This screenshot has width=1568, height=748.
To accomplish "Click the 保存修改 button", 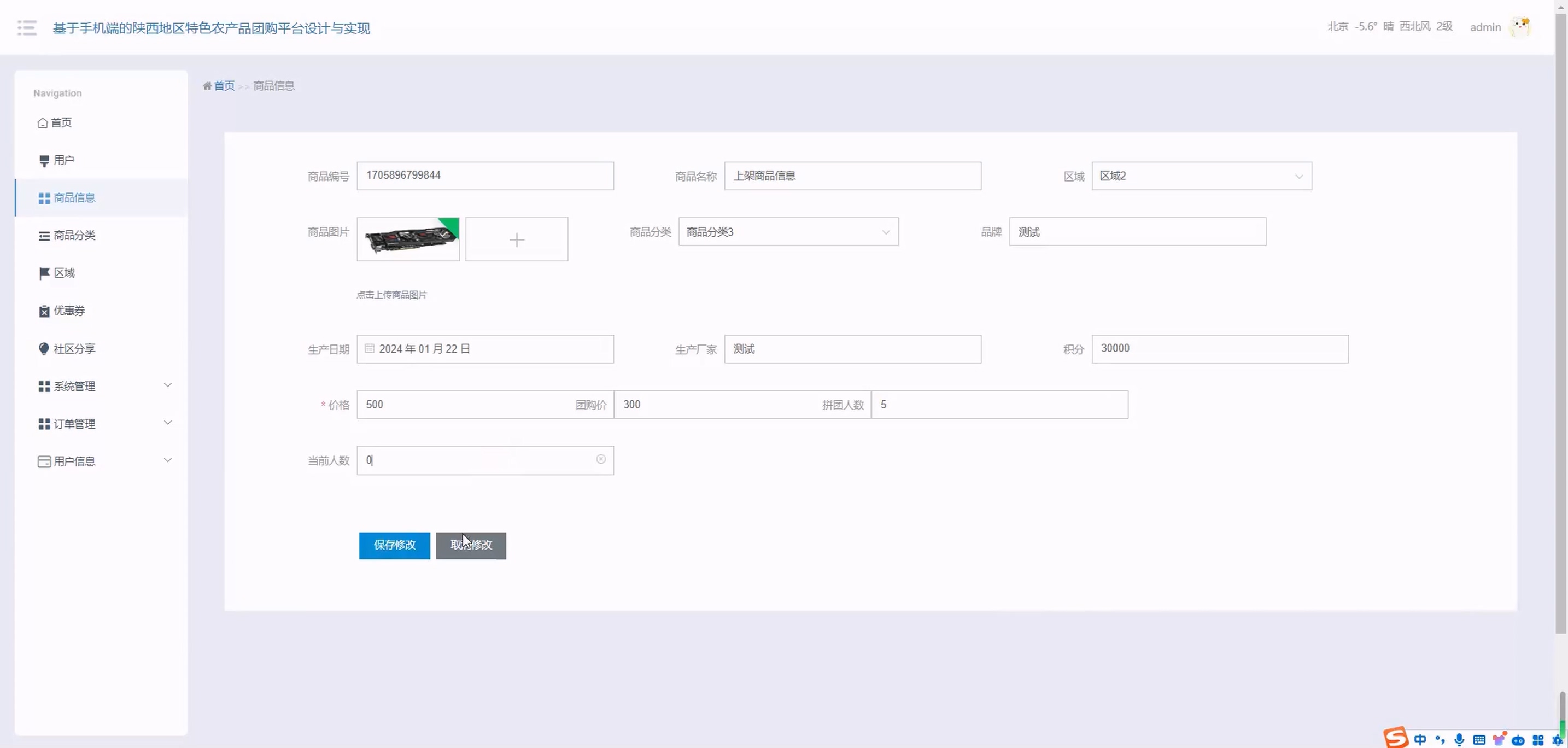I will (x=394, y=545).
